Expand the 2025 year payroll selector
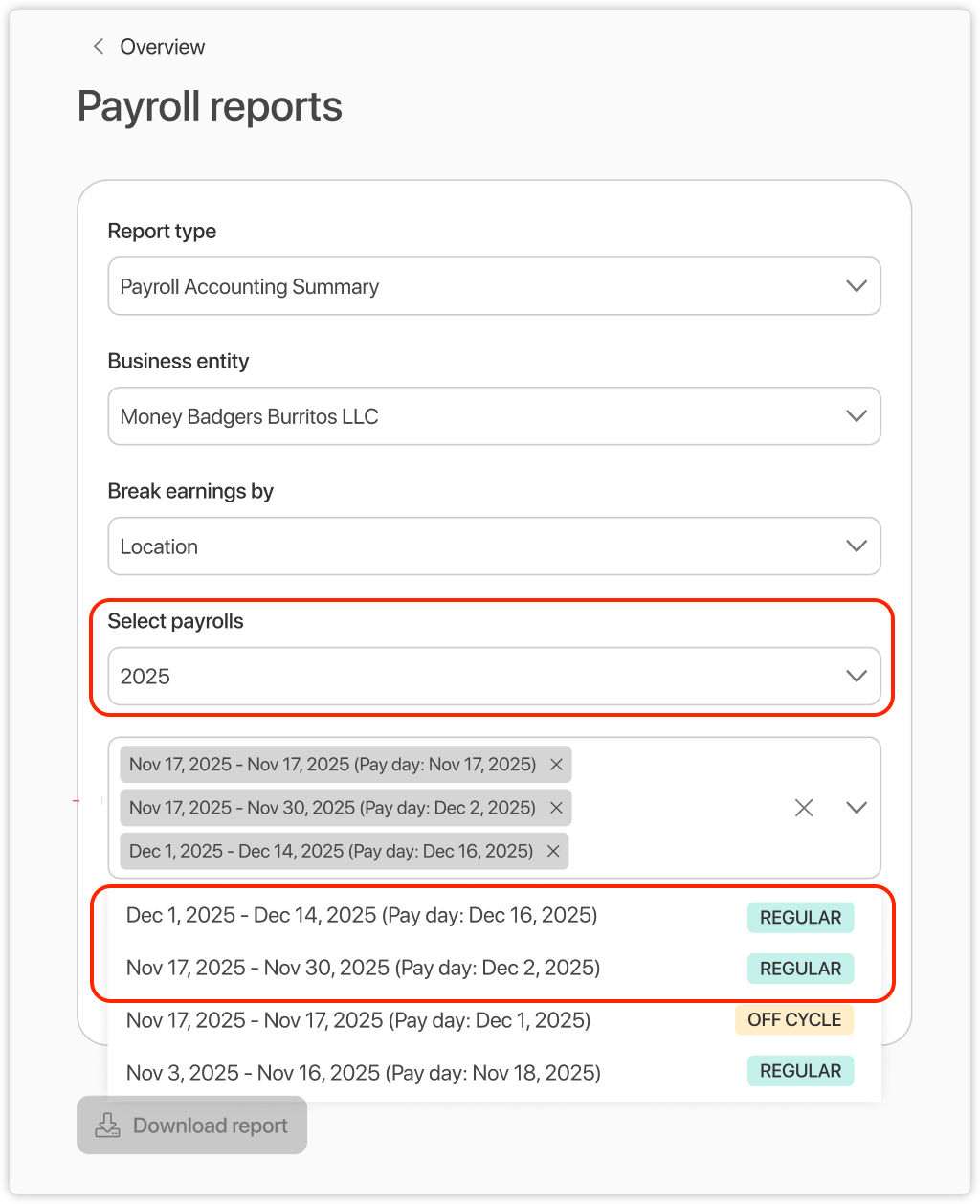980x1204 pixels. [494, 677]
